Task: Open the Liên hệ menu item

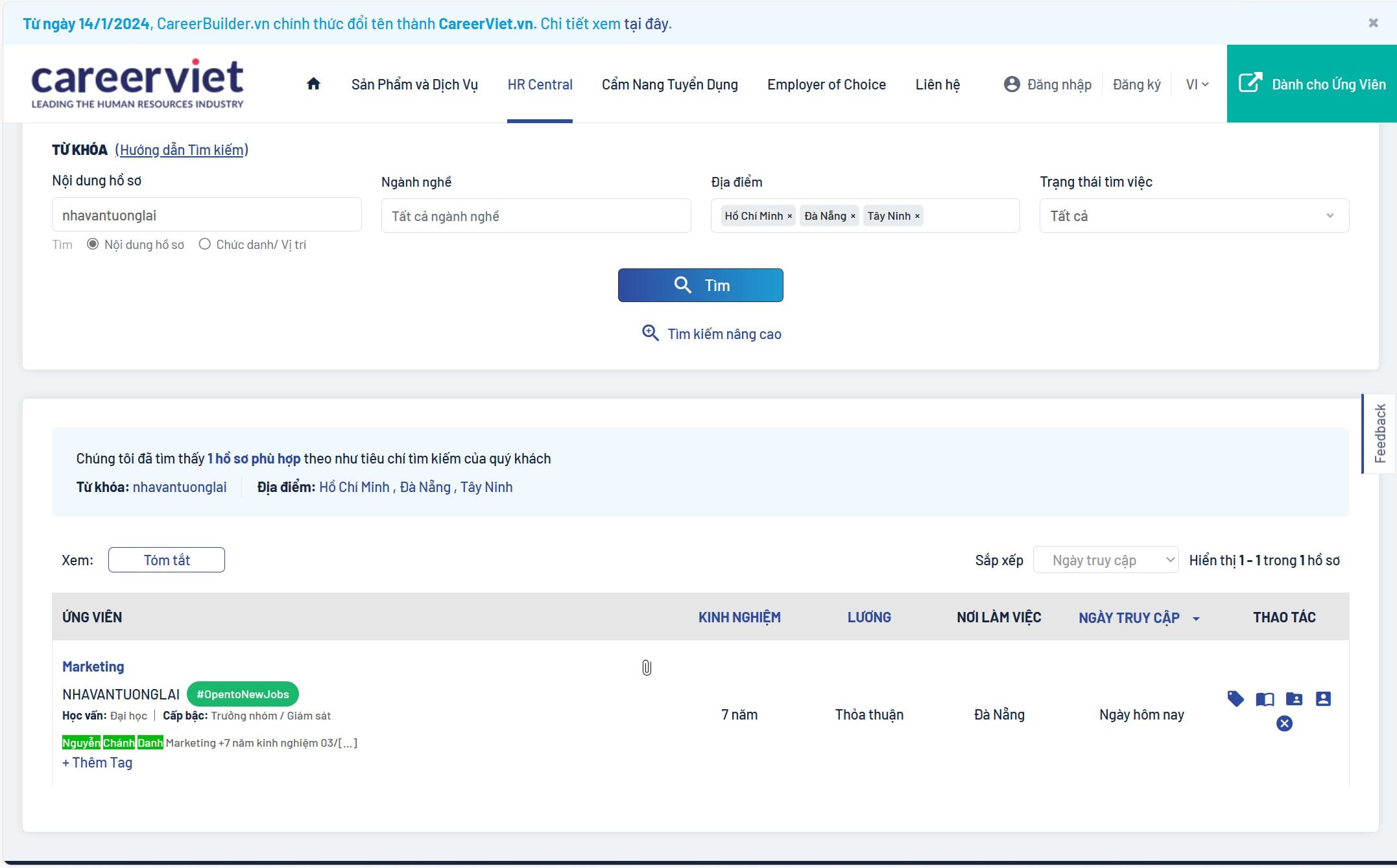Action: 937,84
